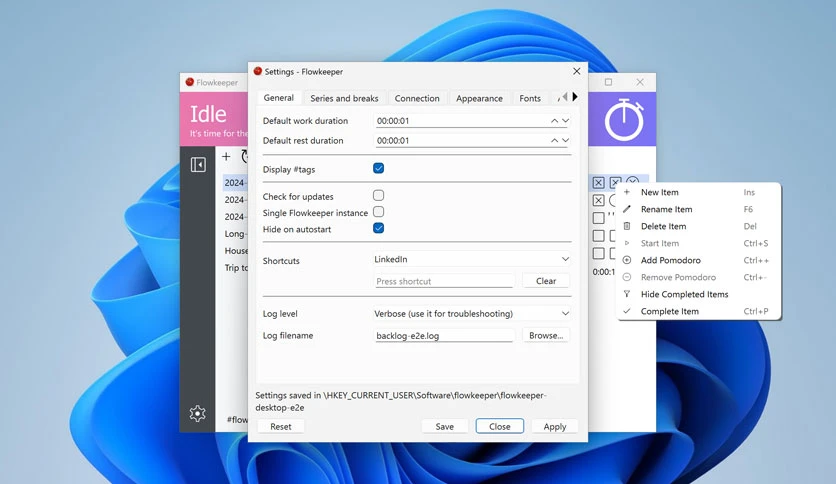Screen dimensions: 836x484
Task: Focus the Press shortcut input field
Action: [x=444, y=281]
